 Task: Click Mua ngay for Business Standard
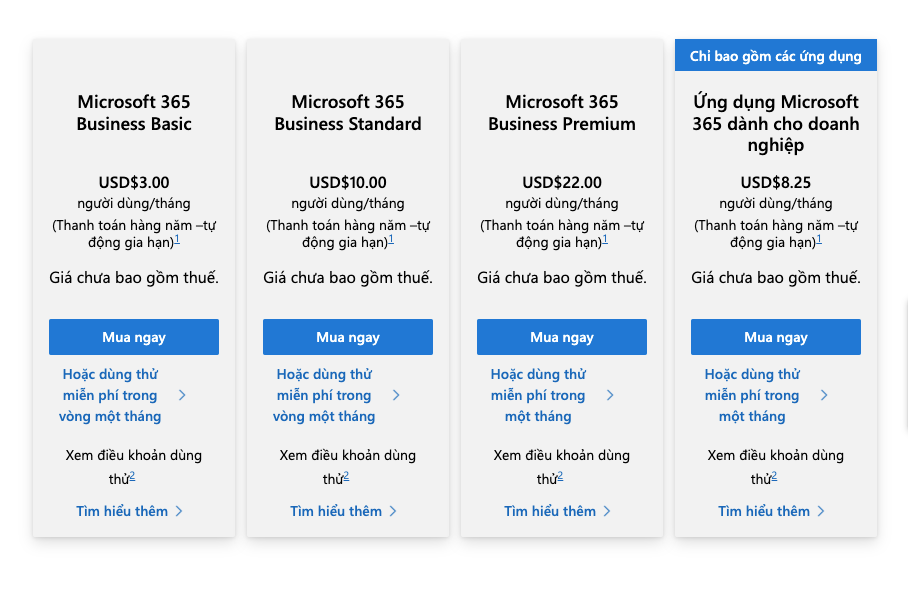348,337
